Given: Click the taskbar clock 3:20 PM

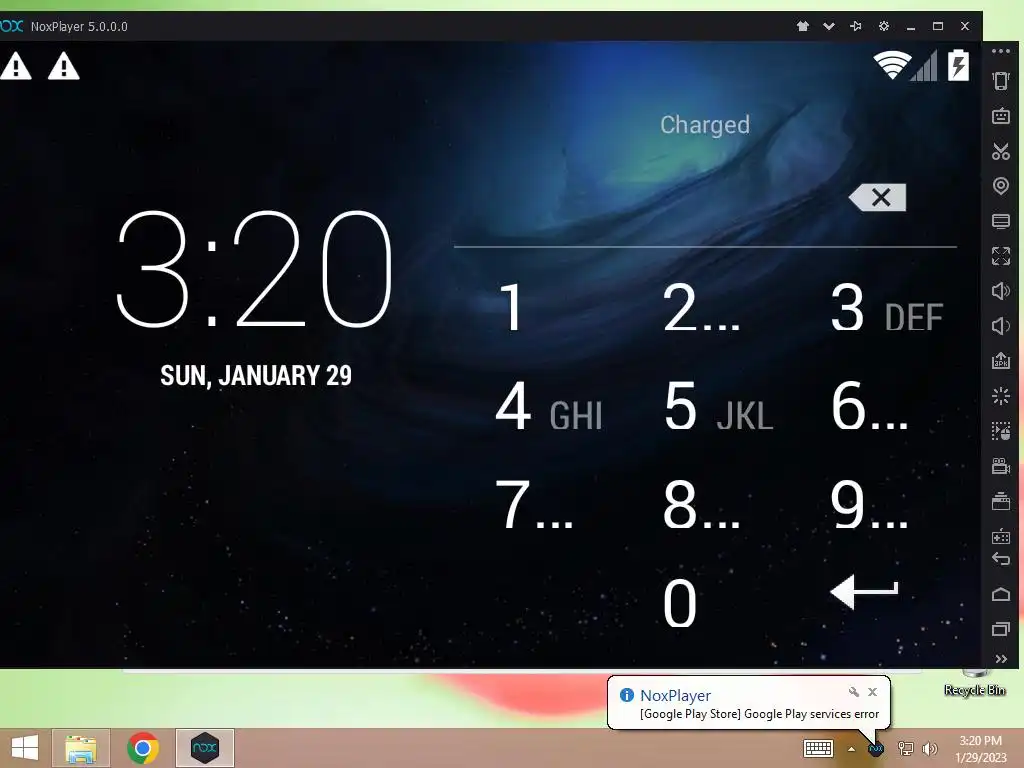Looking at the screenshot, I should 980,749.
